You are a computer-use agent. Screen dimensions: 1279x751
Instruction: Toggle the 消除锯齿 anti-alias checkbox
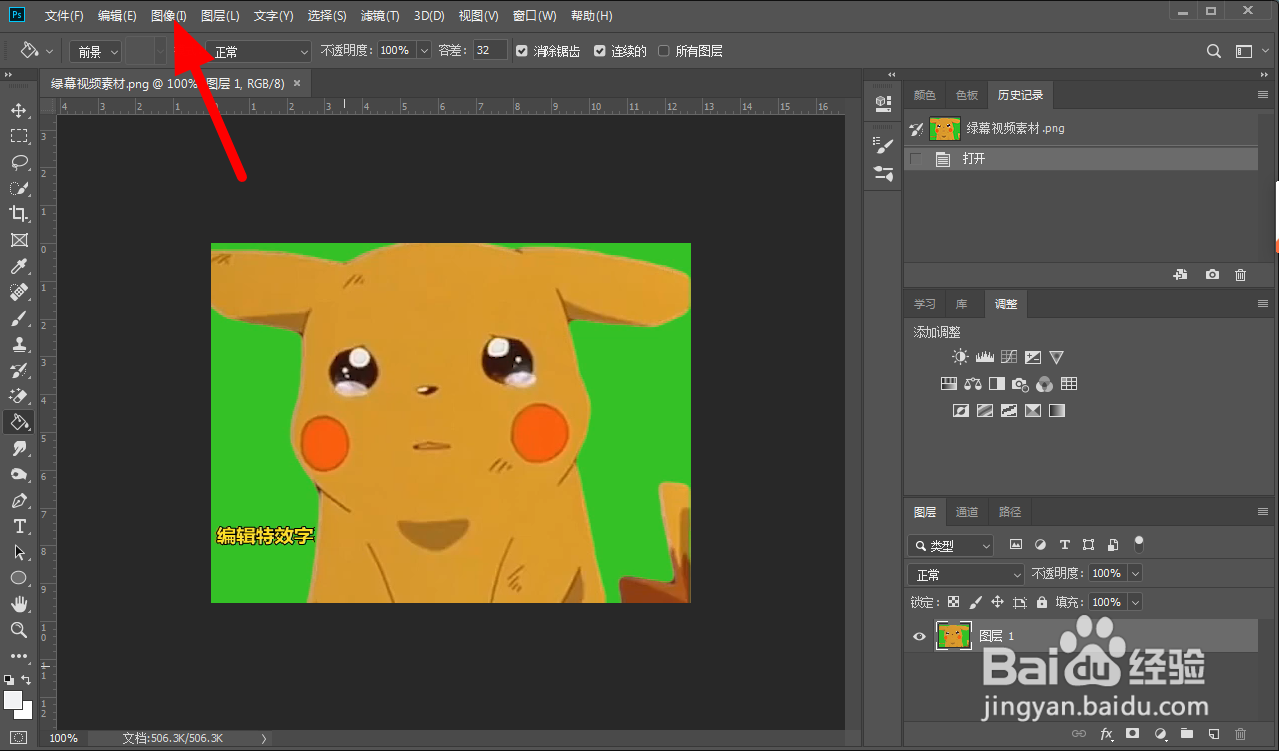[521, 51]
